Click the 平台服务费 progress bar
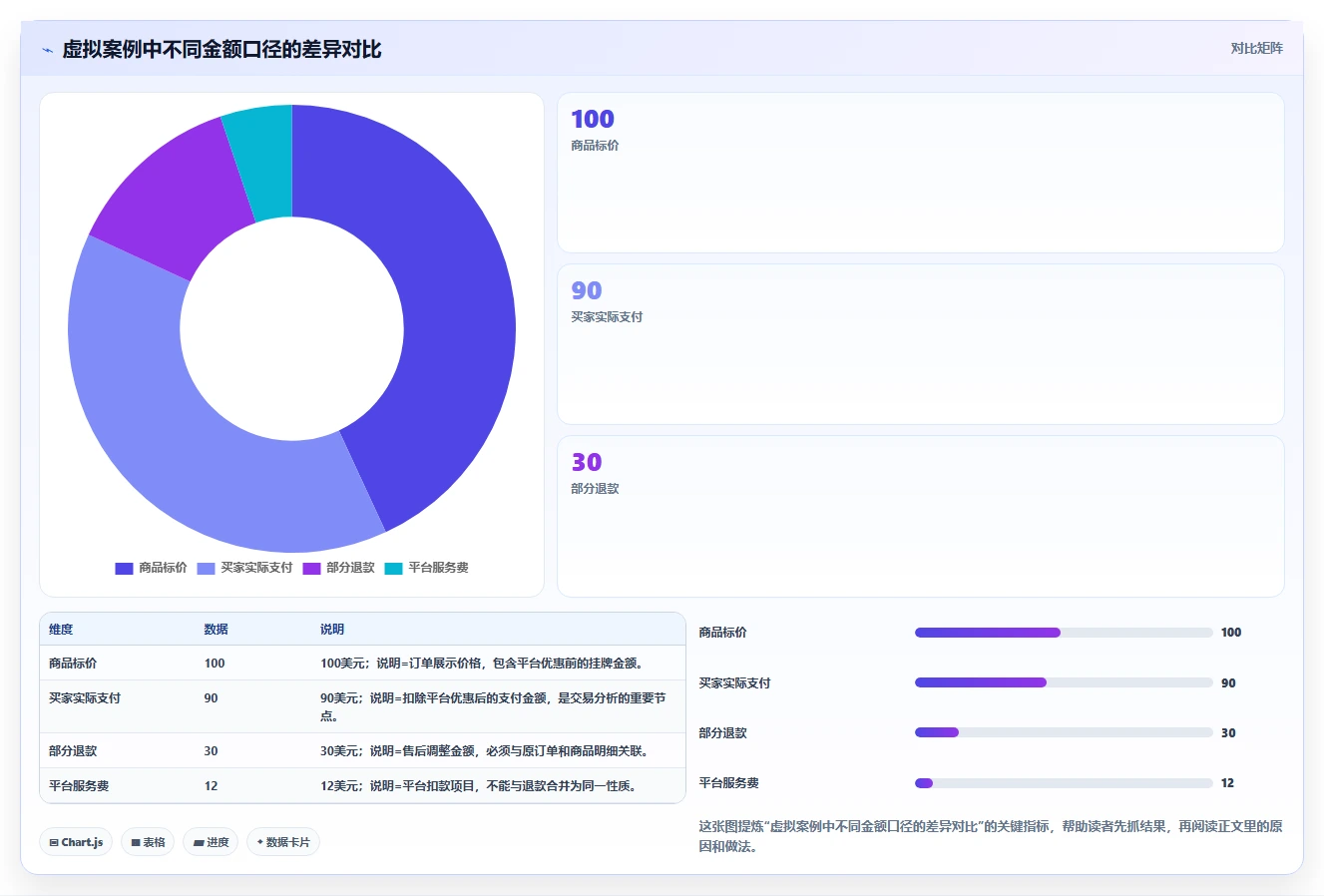The image size is (1324, 896). [1064, 783]
